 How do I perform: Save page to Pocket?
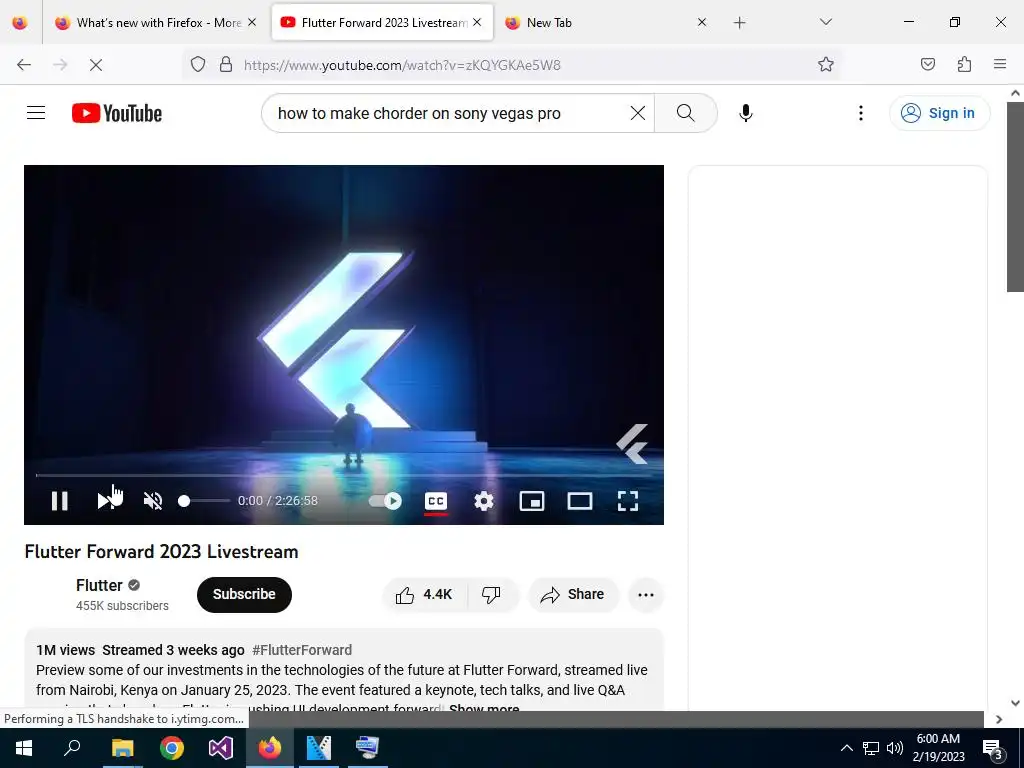tap(928, 64)
